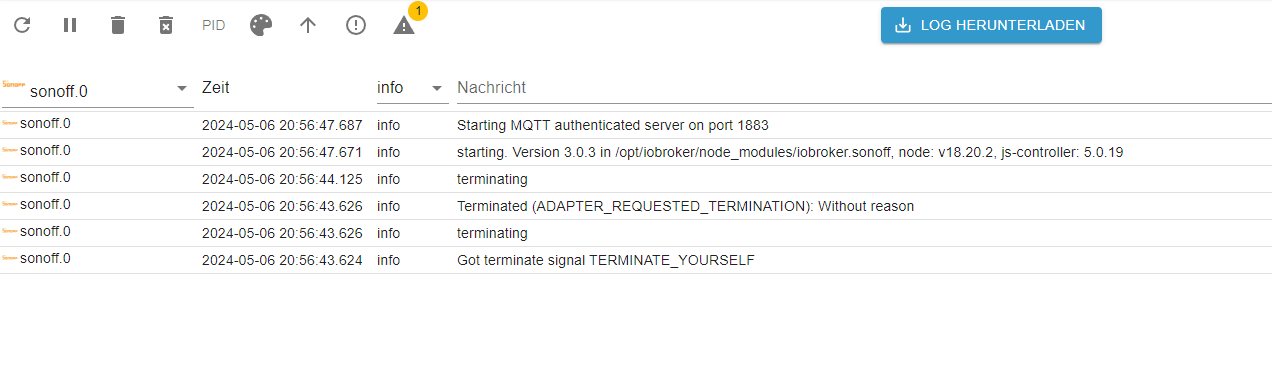Download log with LOG HERUNTERLADEN button
This screenshot has height=382, width=1272.
991,26
